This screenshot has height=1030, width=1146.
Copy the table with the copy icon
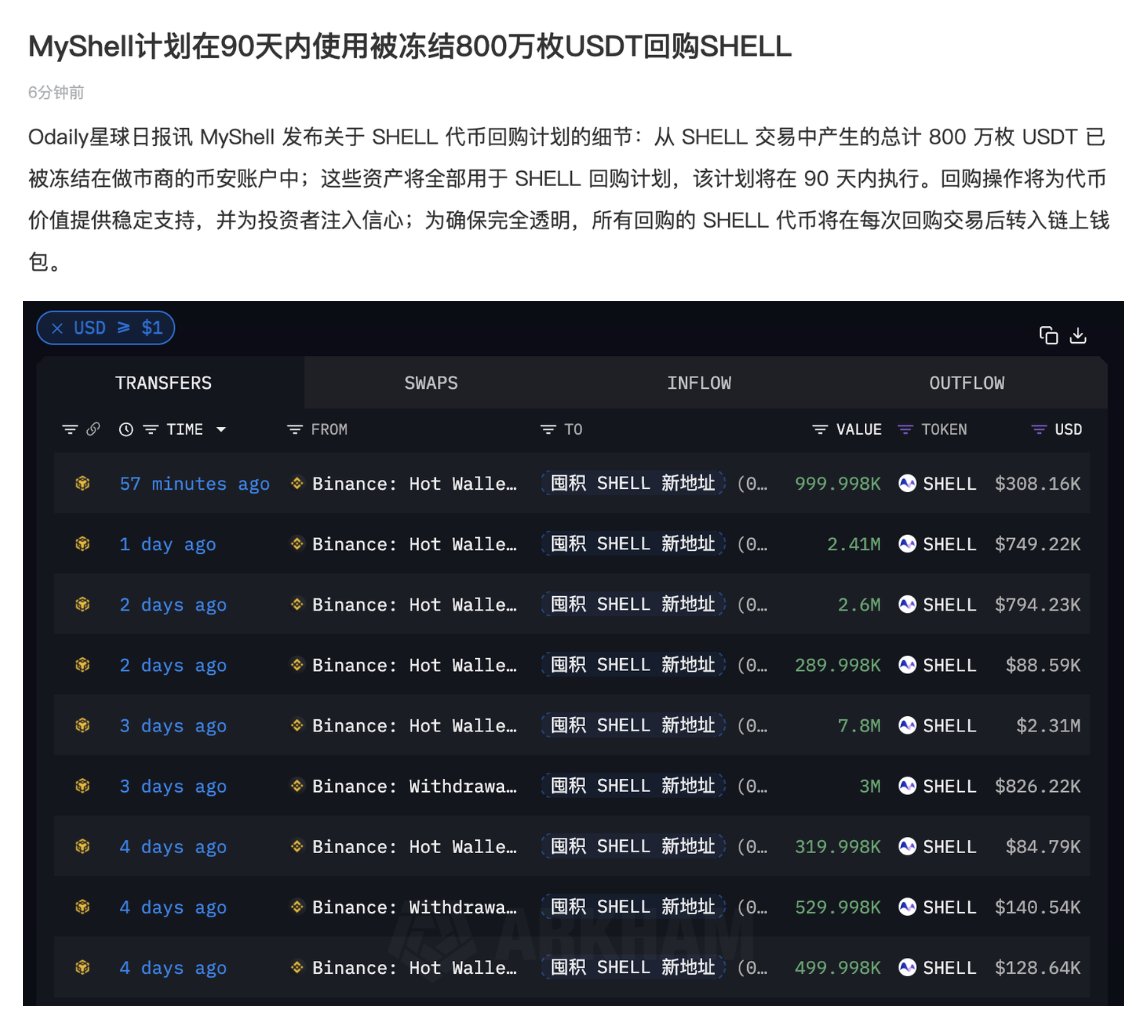pos(1049,335)
